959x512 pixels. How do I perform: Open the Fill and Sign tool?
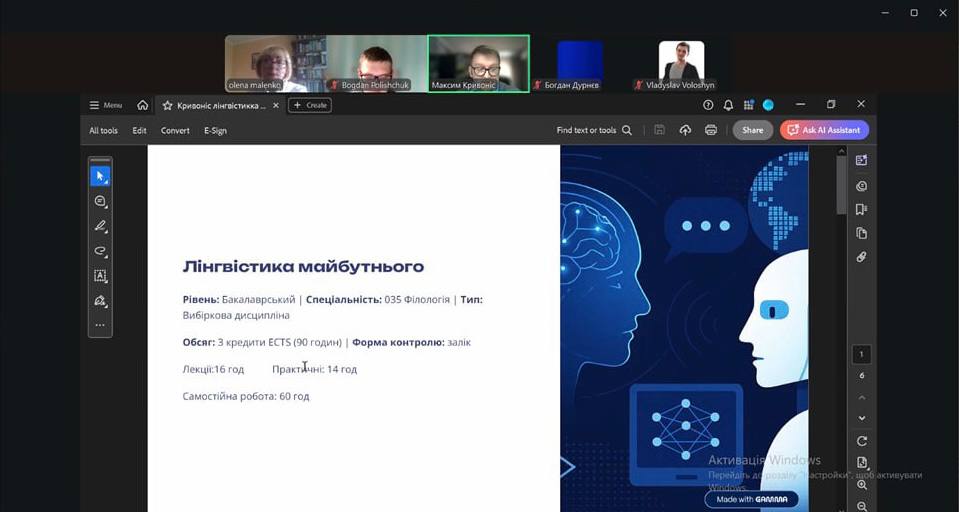(100, 300)
